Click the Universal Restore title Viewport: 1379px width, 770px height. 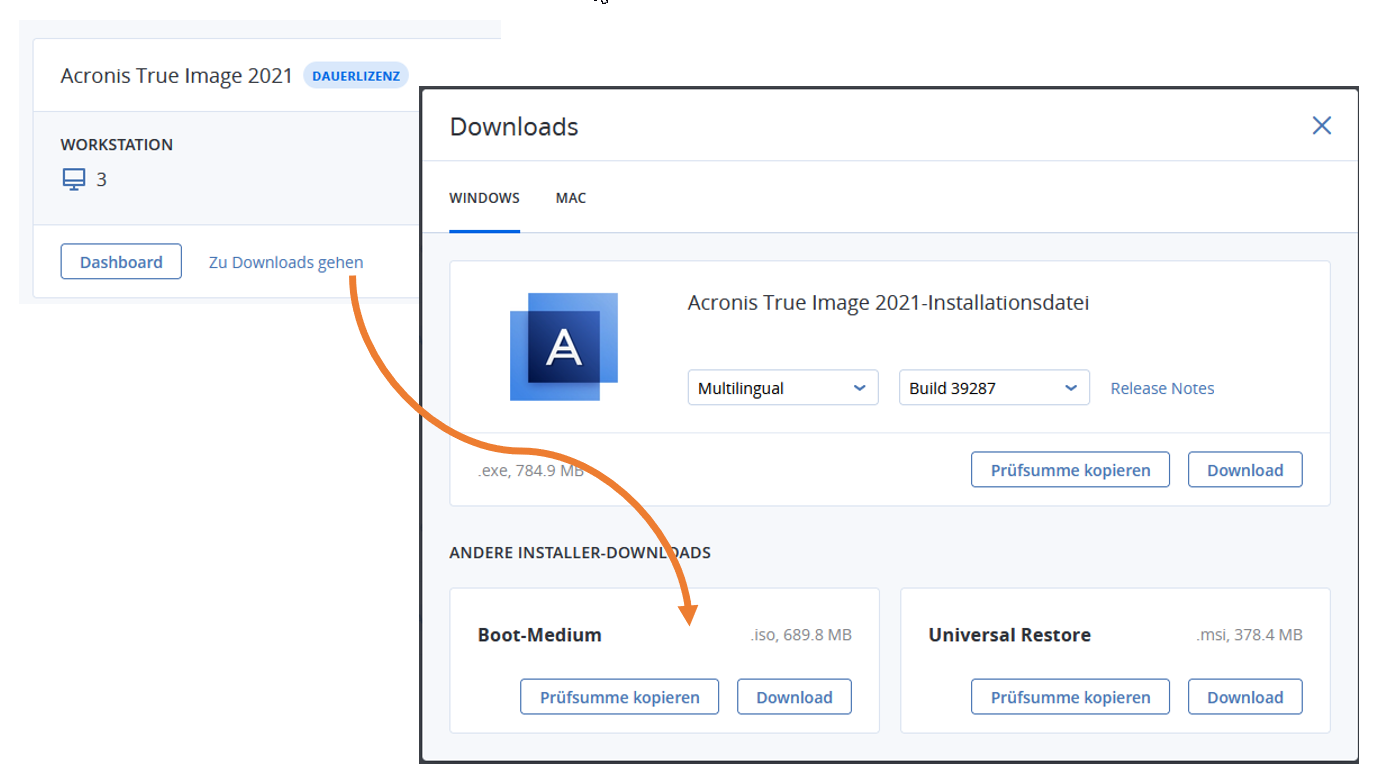tap(1009, 635)
